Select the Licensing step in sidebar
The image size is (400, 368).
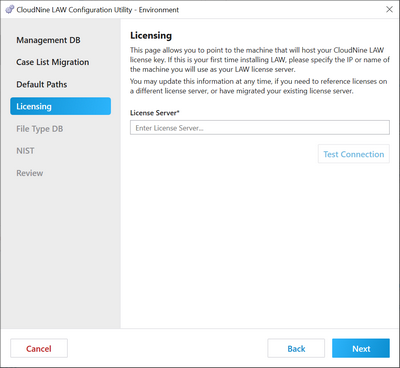60,106
